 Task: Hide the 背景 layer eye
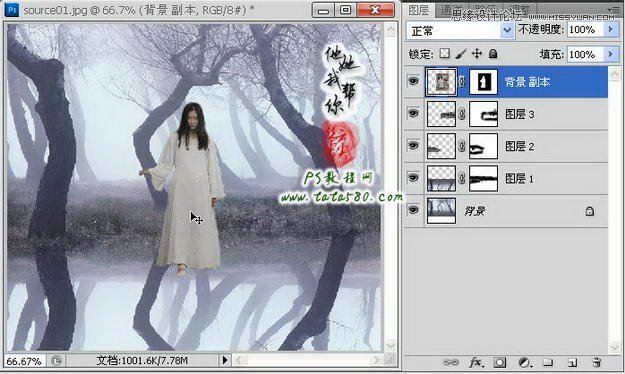pyautogui.click(x=413, y=210)
